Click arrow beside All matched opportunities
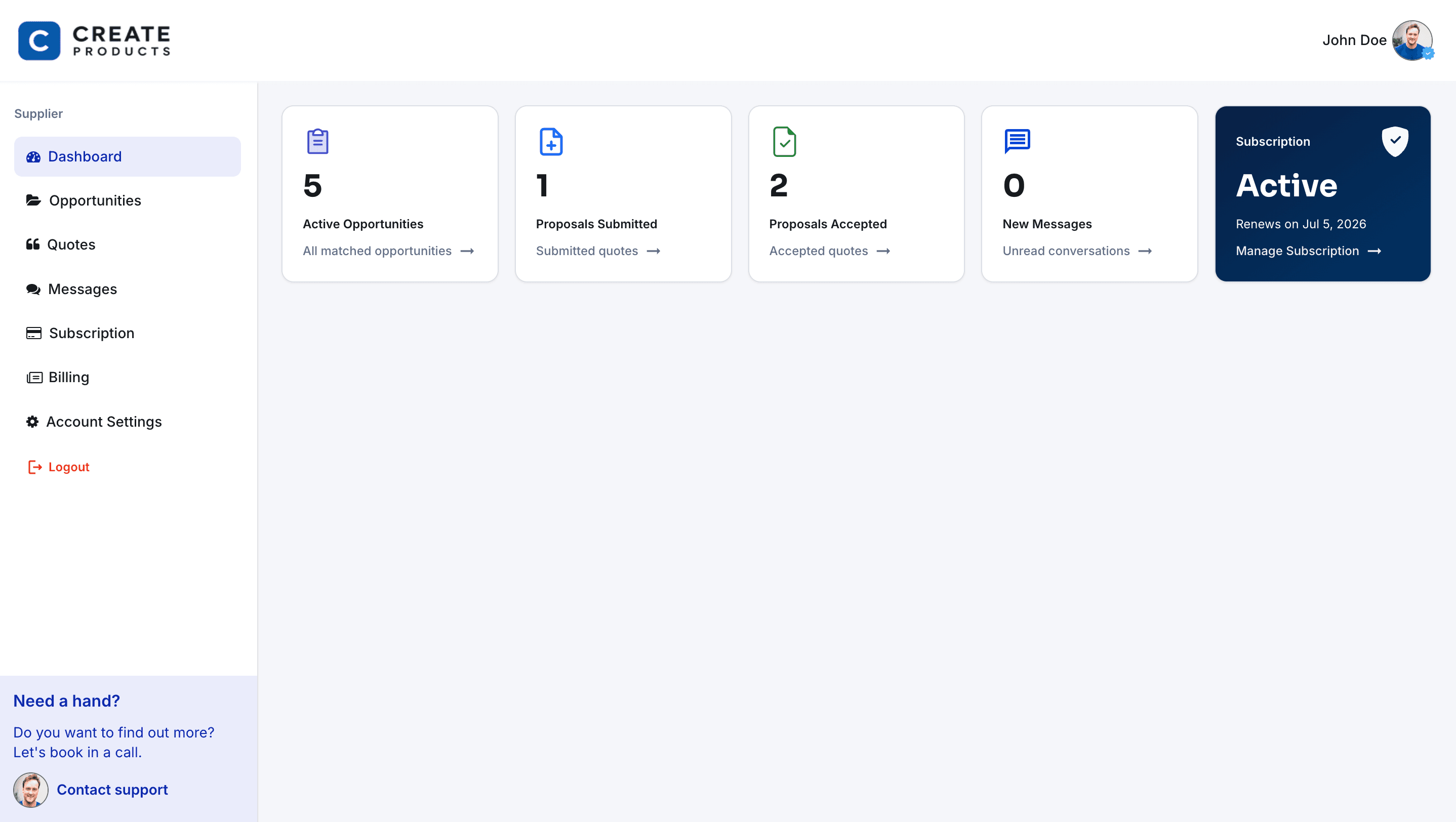The image size is (1456, 822). 467,252
